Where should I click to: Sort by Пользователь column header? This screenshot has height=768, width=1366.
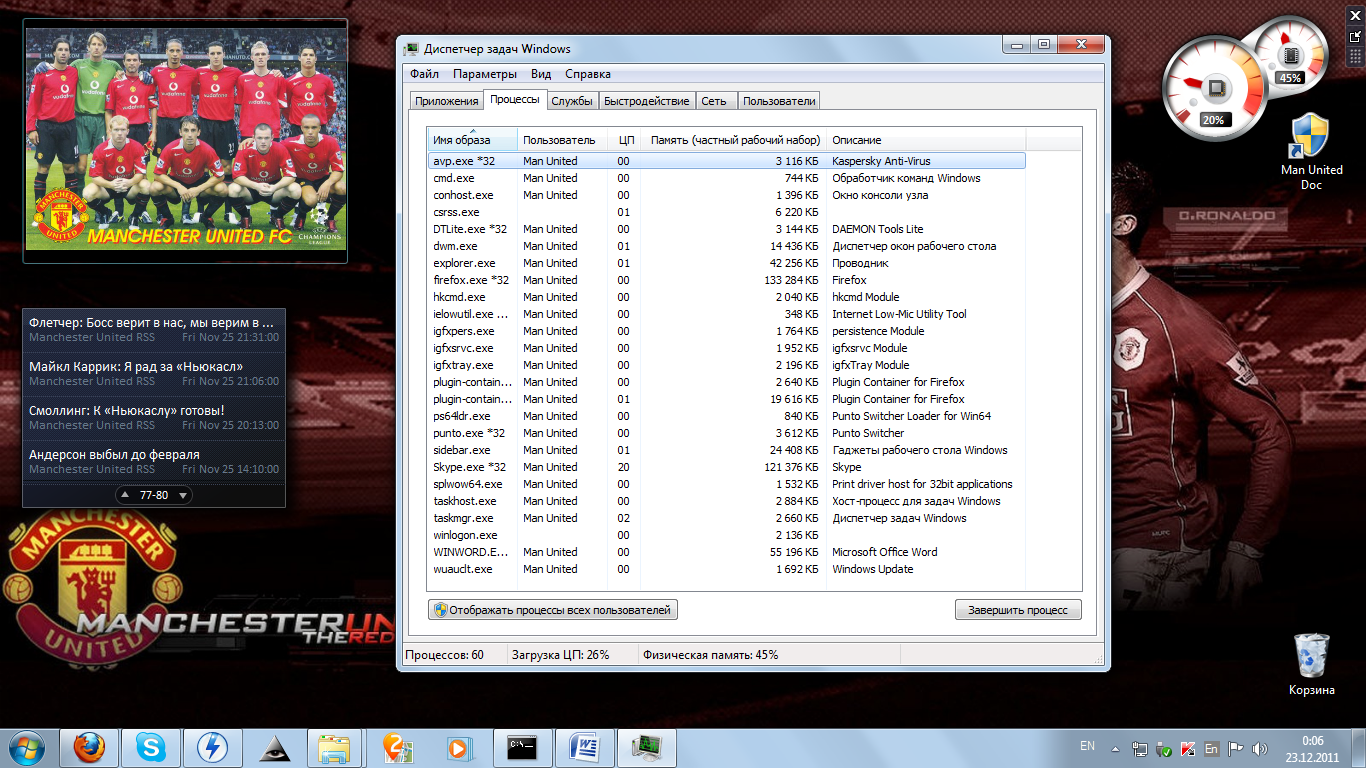tap(562, 140)
